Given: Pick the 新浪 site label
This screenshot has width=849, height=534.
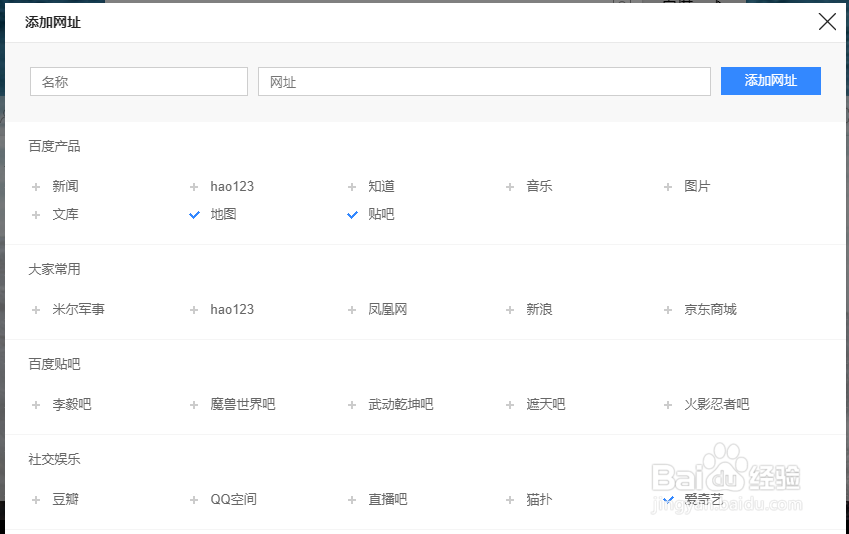Looking at the screenshot, I should tap(539, 309).
